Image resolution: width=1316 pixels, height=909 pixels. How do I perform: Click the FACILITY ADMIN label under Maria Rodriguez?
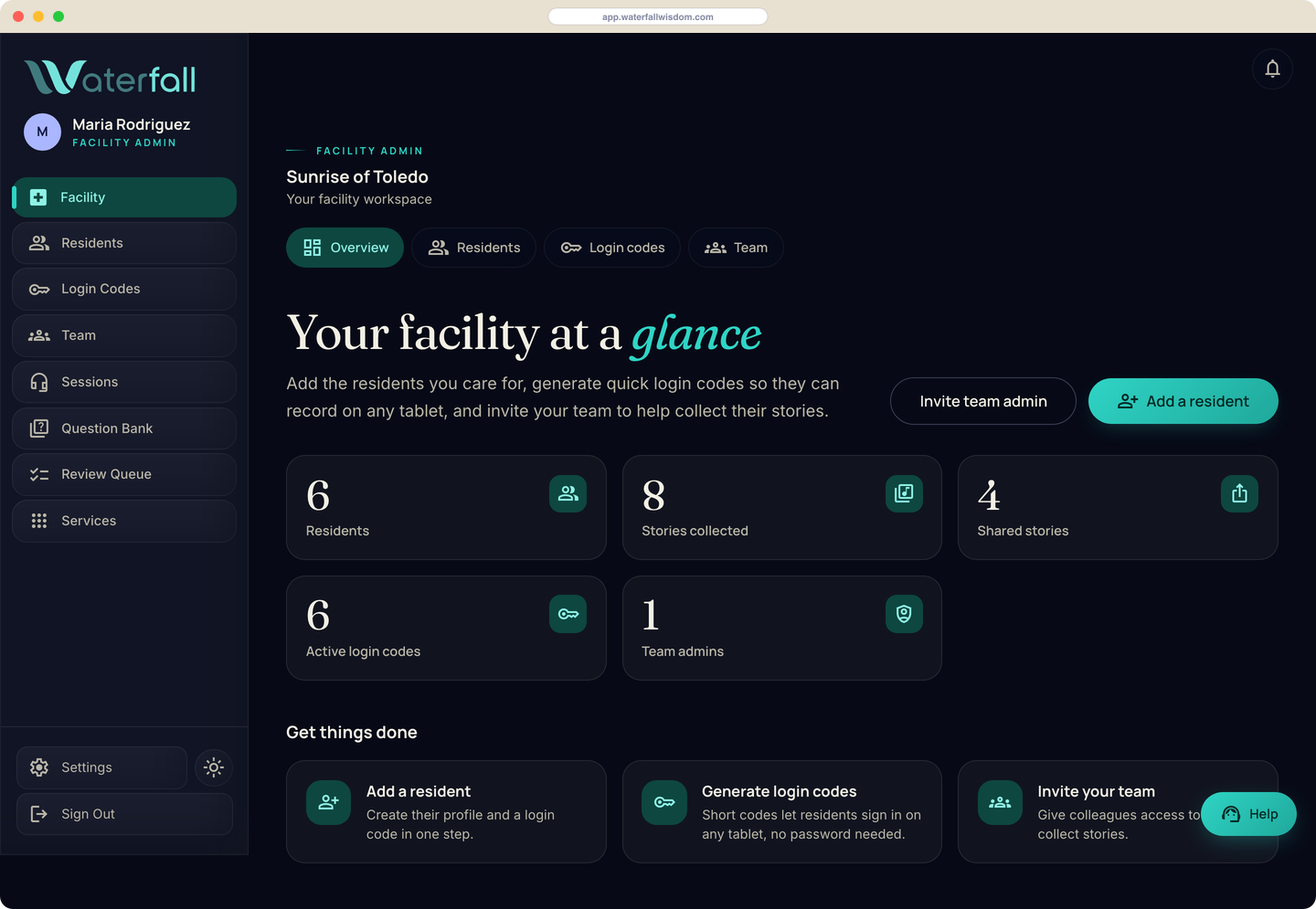tap(124, 143)
